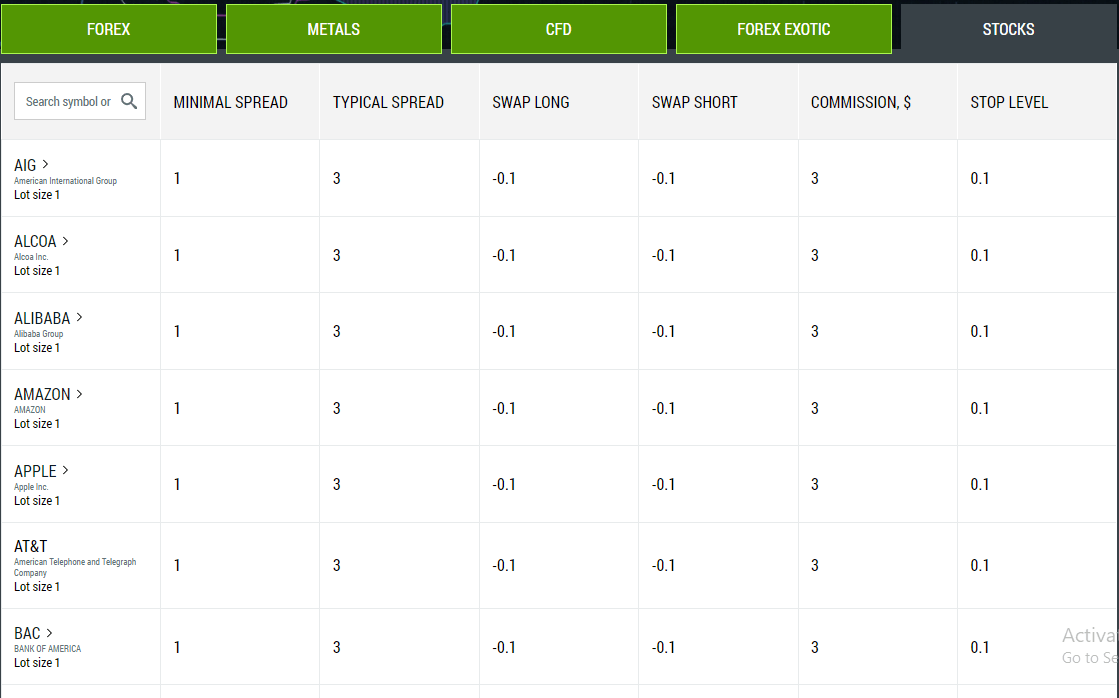Image resolution: width=1119 pixels, height=698 pixels.
Task: Expand the ALCOA chevron arrow
Action: tap(66, 241)
